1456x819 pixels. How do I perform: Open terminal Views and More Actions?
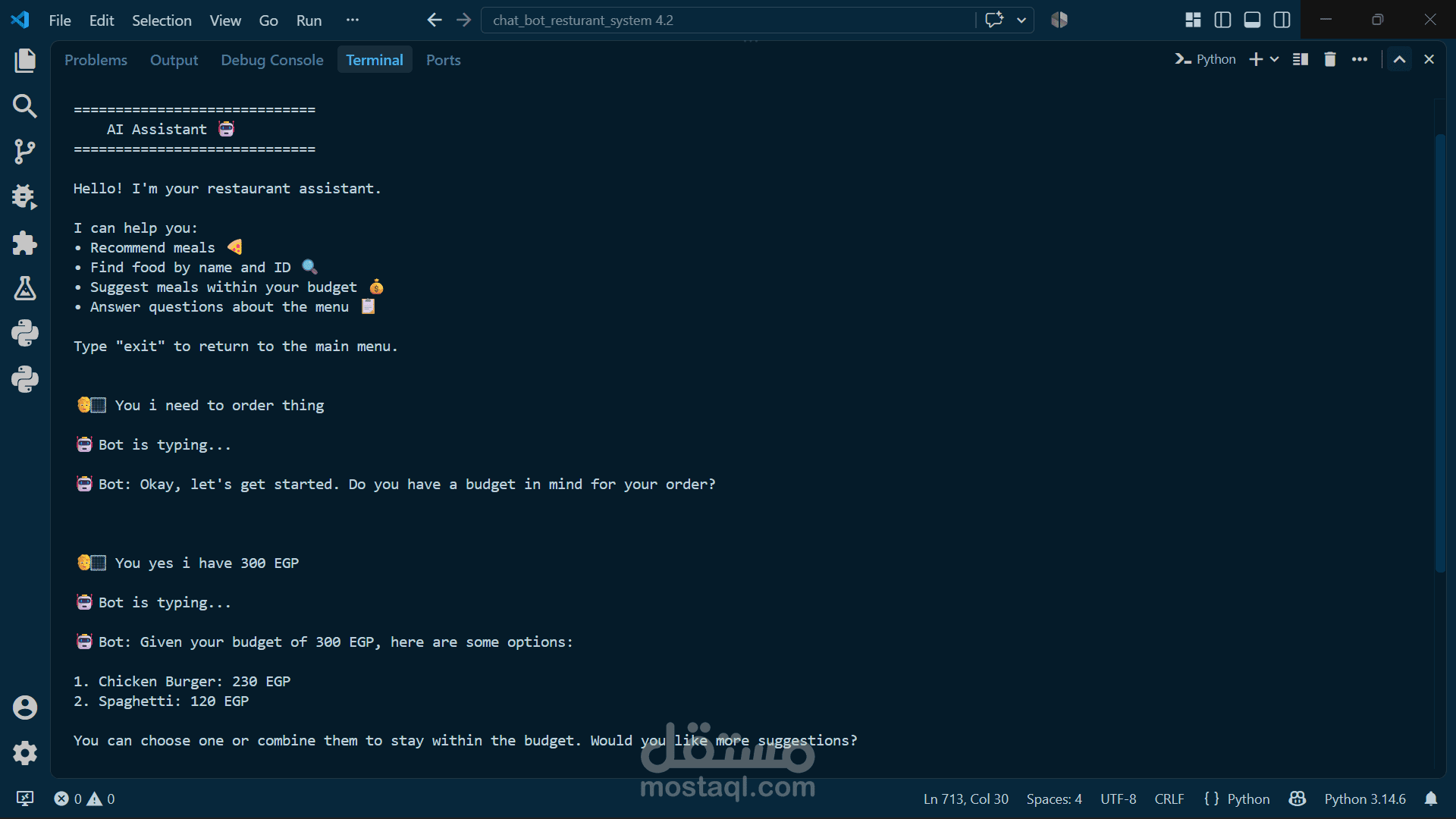coord(1360,59)
